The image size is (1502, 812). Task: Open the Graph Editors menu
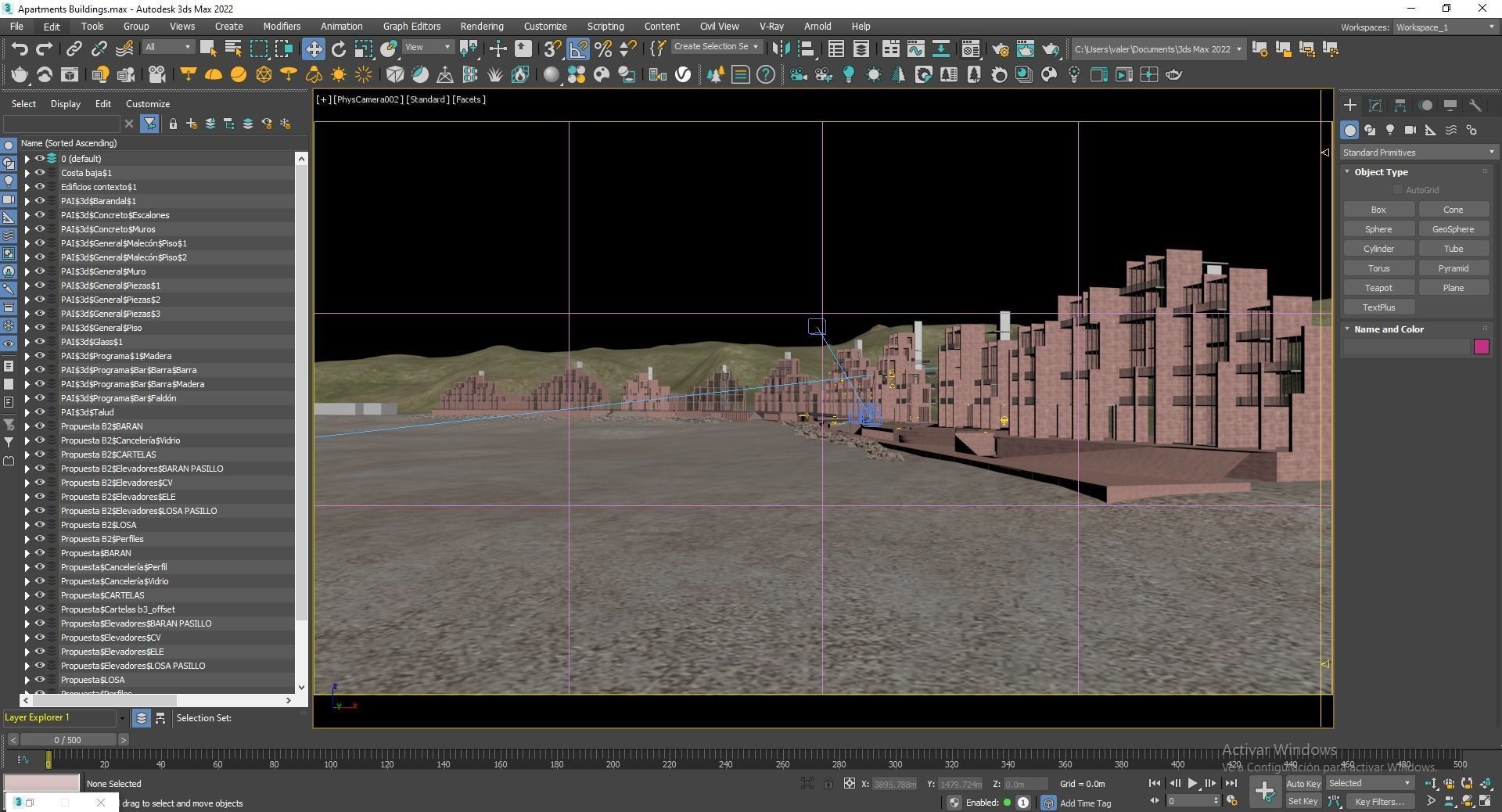[x=411, y=27]
